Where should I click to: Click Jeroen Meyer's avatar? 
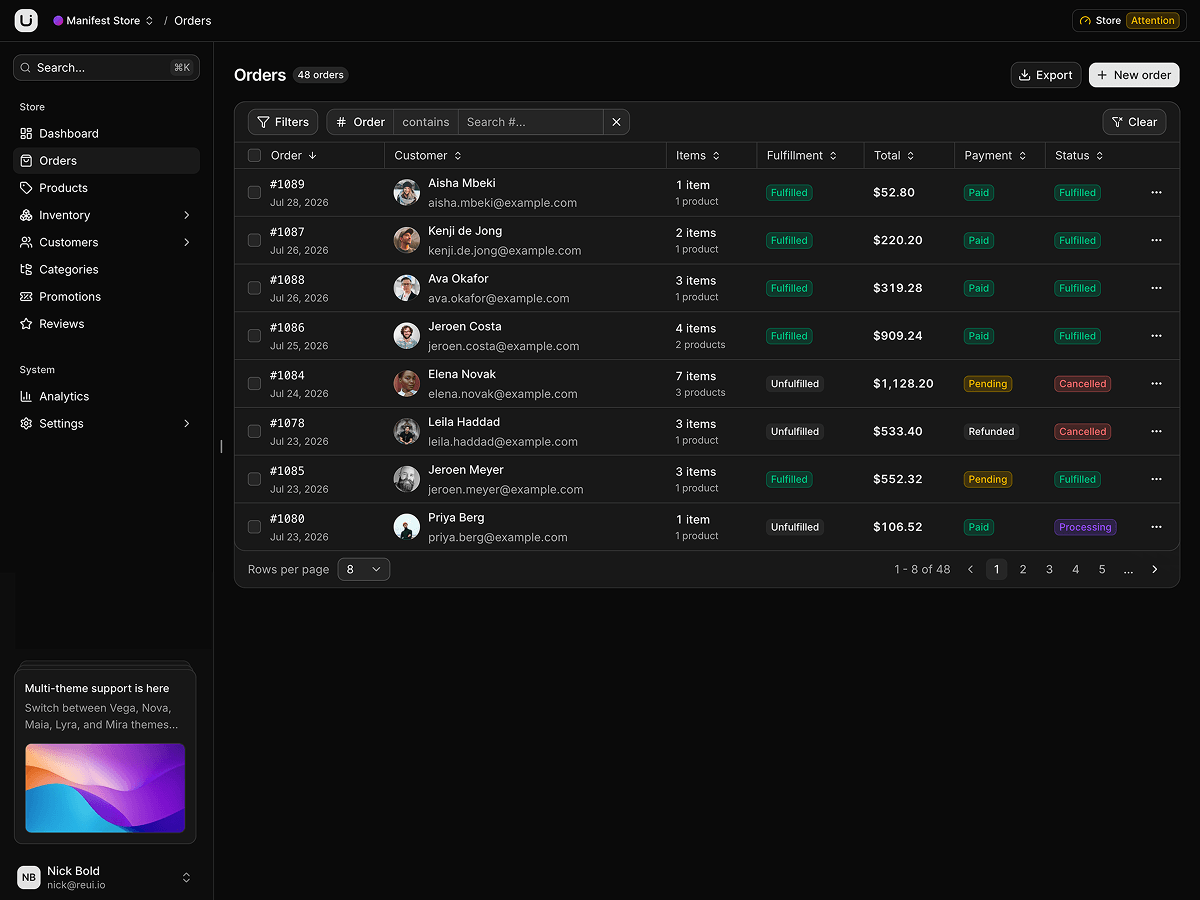click(x=406, y=479)
